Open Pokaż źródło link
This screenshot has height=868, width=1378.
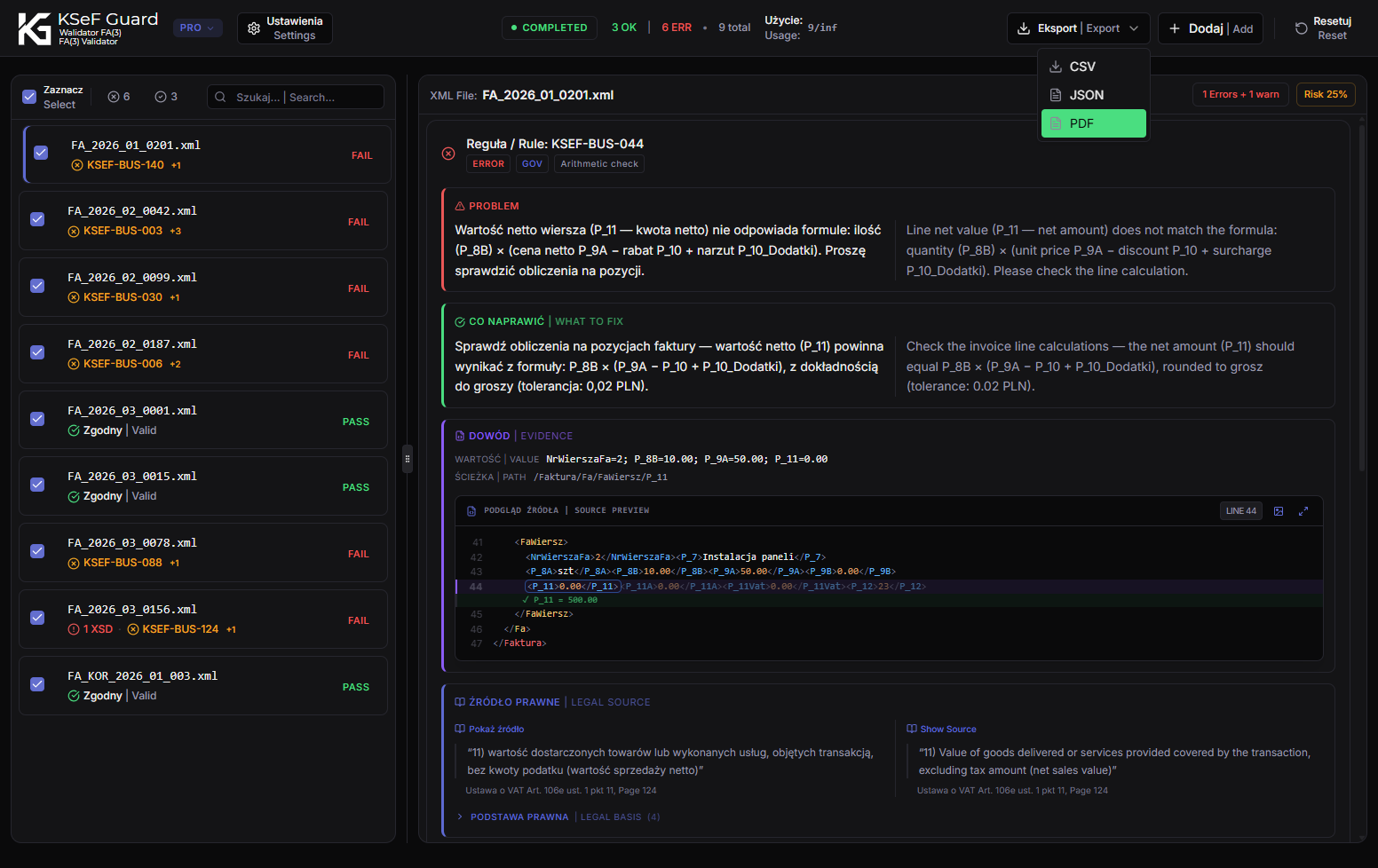[x=489, y=729]
